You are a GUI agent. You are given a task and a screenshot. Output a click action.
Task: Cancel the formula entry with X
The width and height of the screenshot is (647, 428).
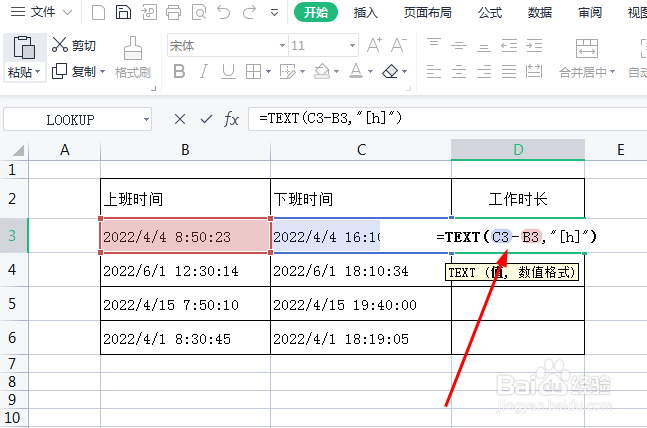tap(180, 119)
